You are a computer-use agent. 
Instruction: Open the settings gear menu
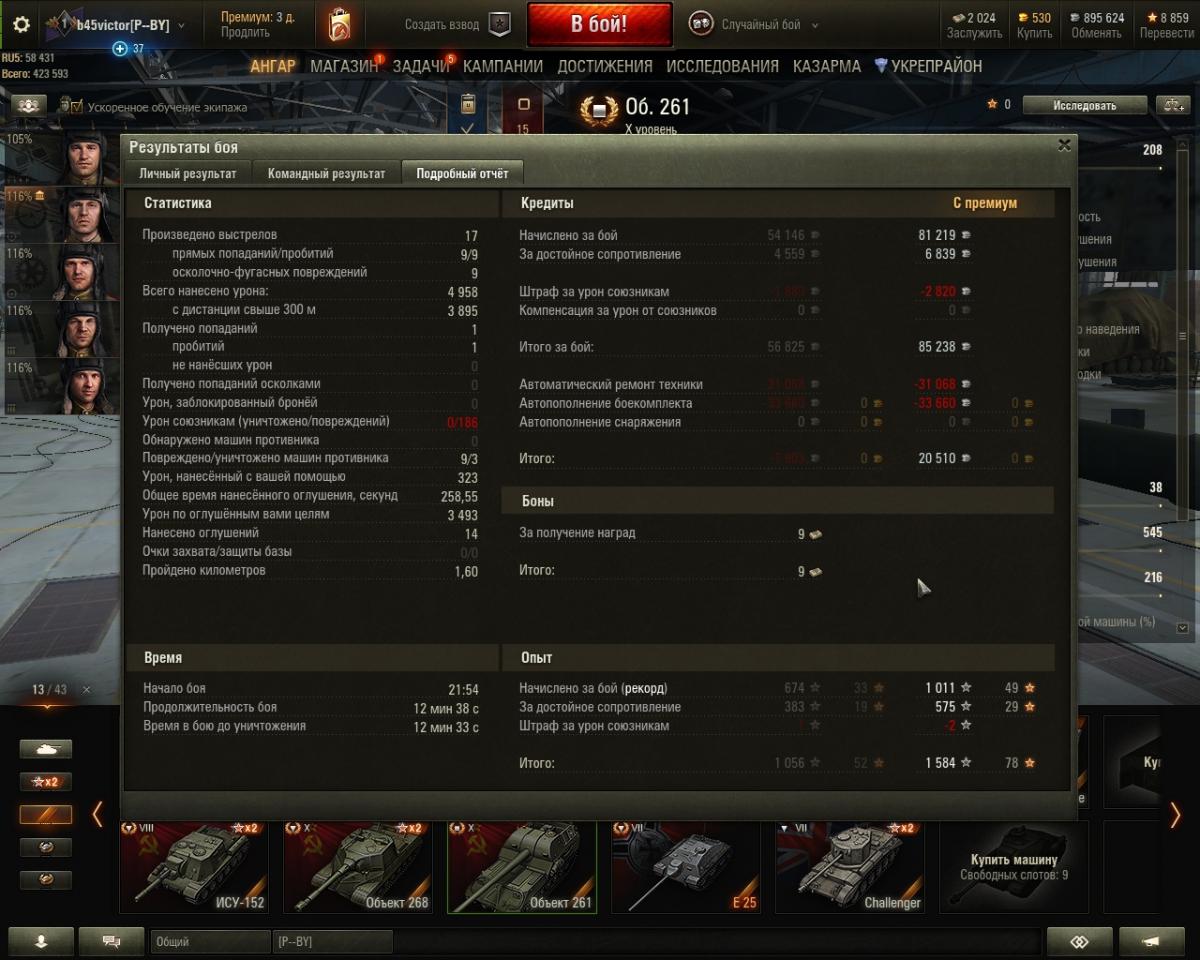click(21, 24)
